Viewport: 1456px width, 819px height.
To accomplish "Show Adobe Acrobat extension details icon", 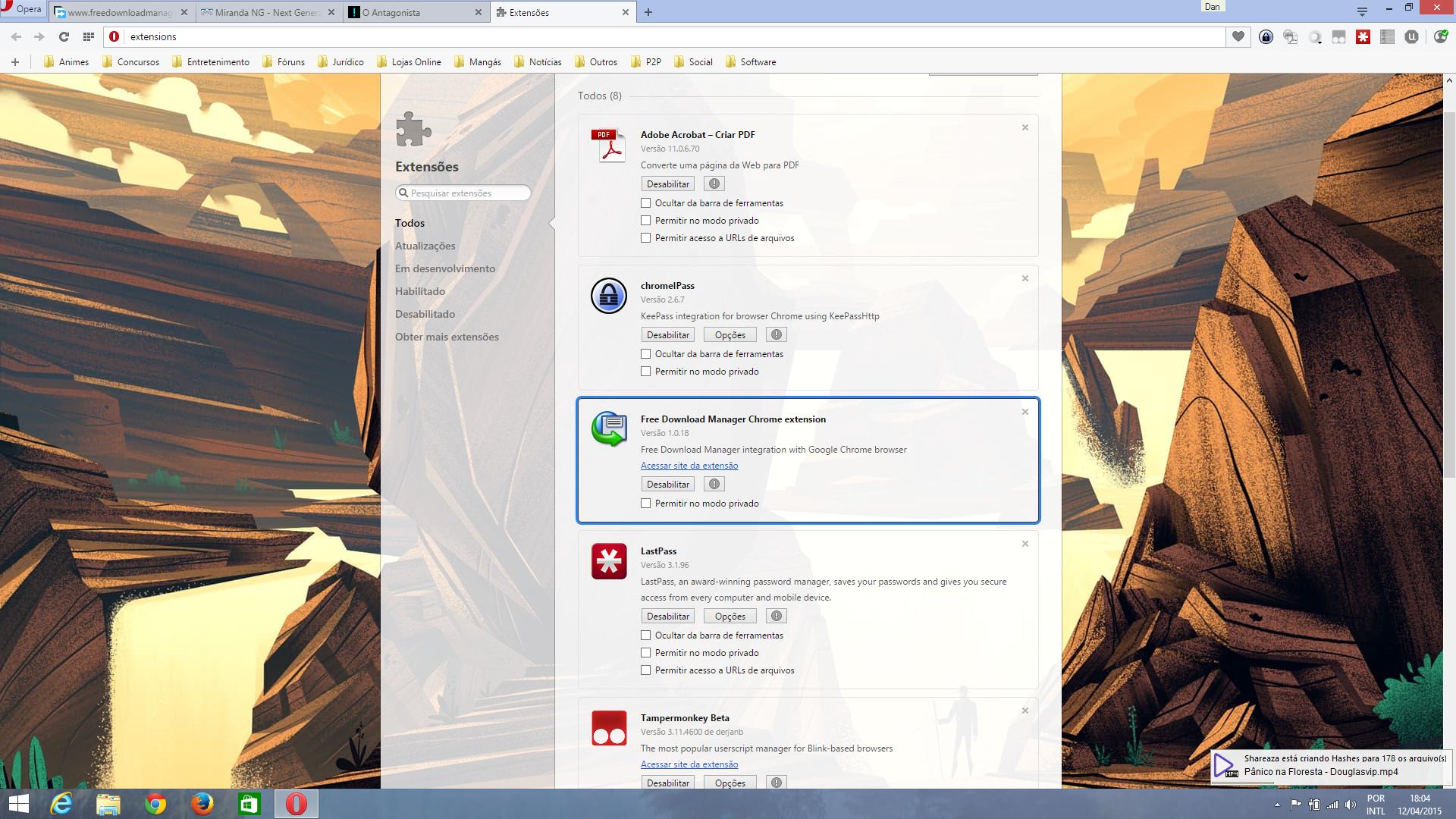I will [x=714, y=184].
